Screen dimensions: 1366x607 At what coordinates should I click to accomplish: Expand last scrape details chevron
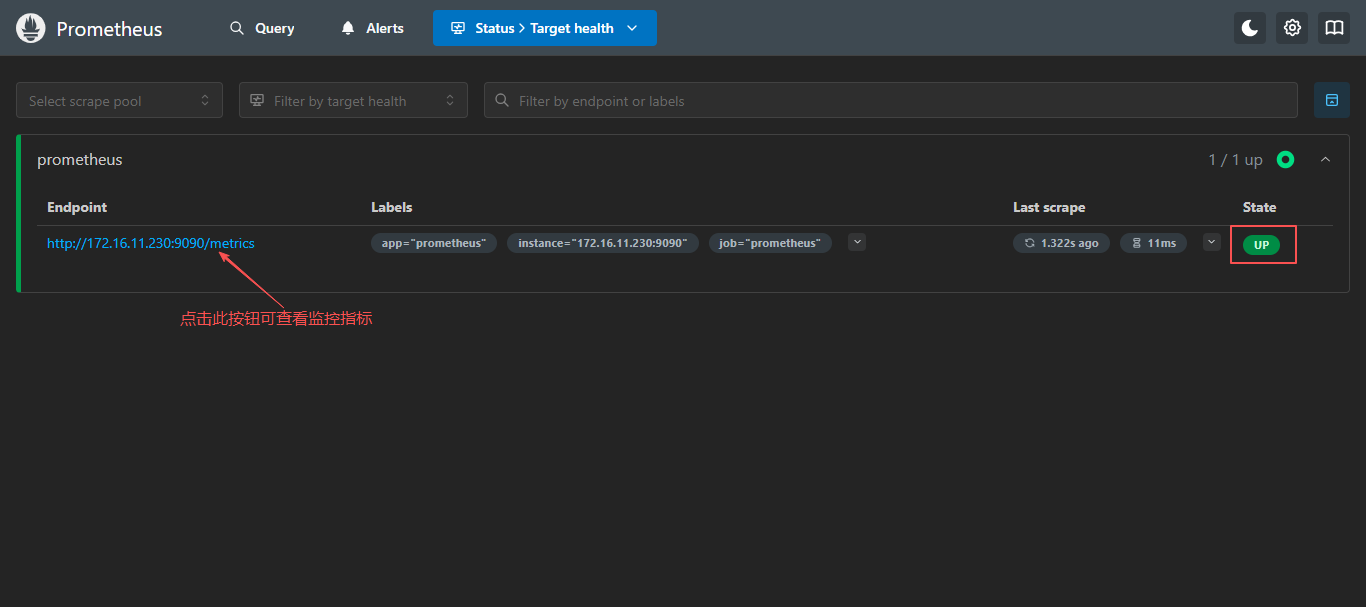pos(1212,242)
